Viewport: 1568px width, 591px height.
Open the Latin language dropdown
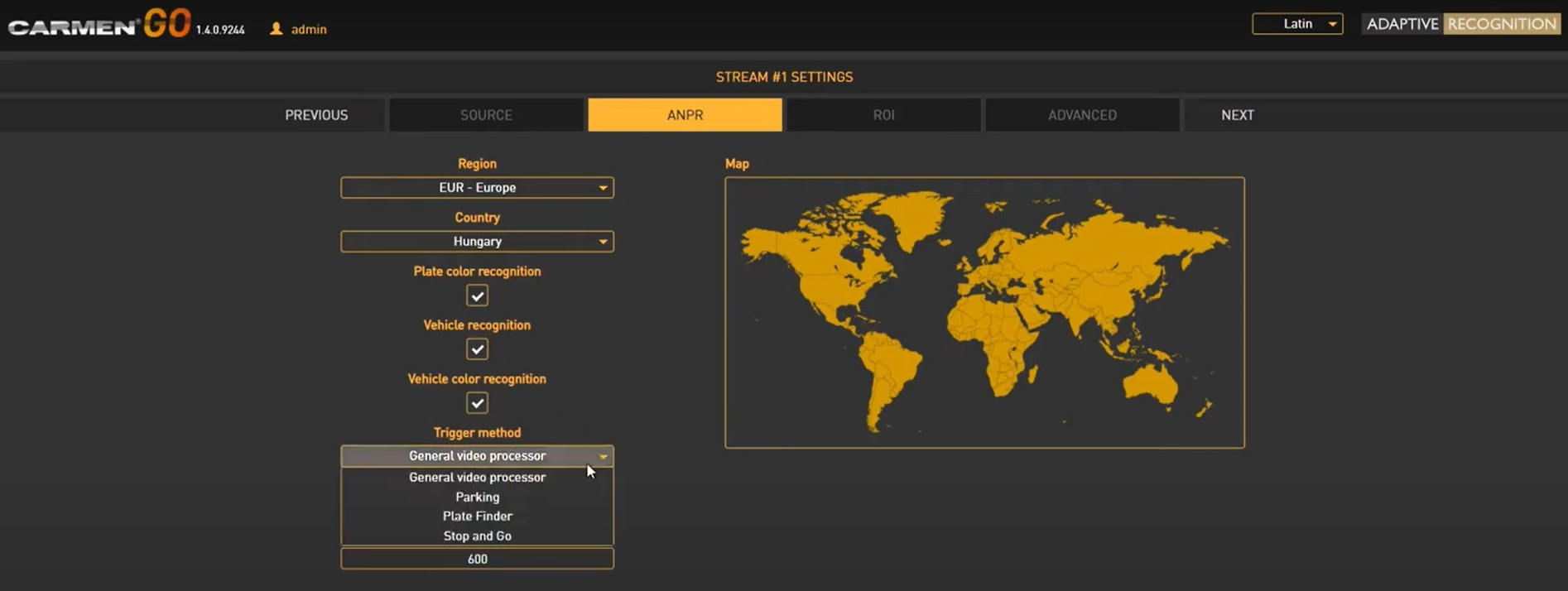tap(1297, 24)
